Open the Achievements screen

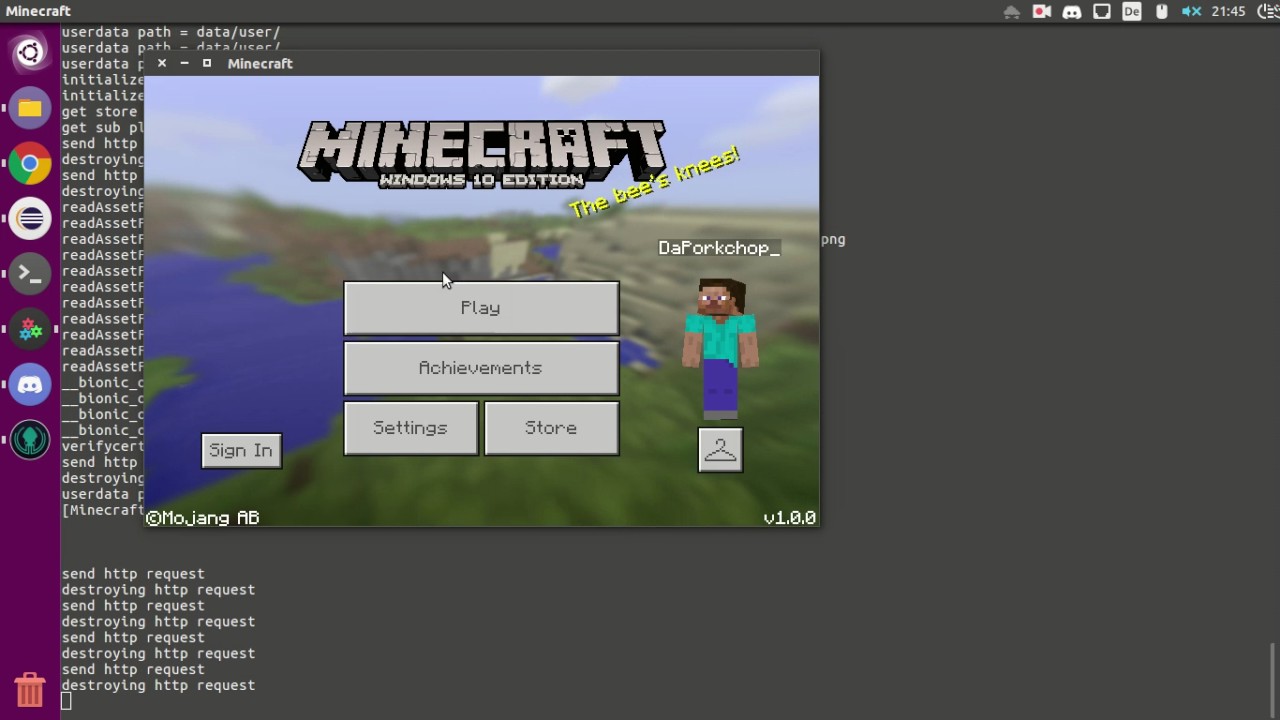(481, 368)
